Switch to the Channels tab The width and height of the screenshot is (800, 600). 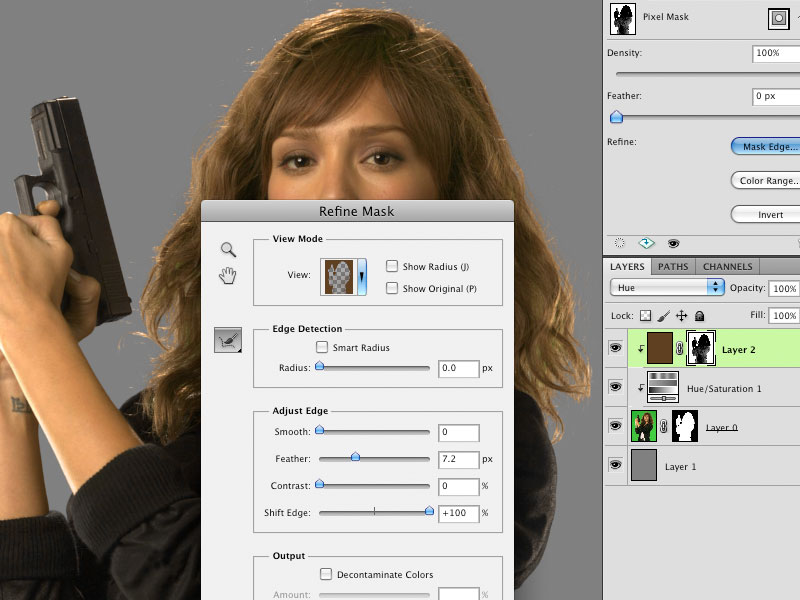[727, 266]
